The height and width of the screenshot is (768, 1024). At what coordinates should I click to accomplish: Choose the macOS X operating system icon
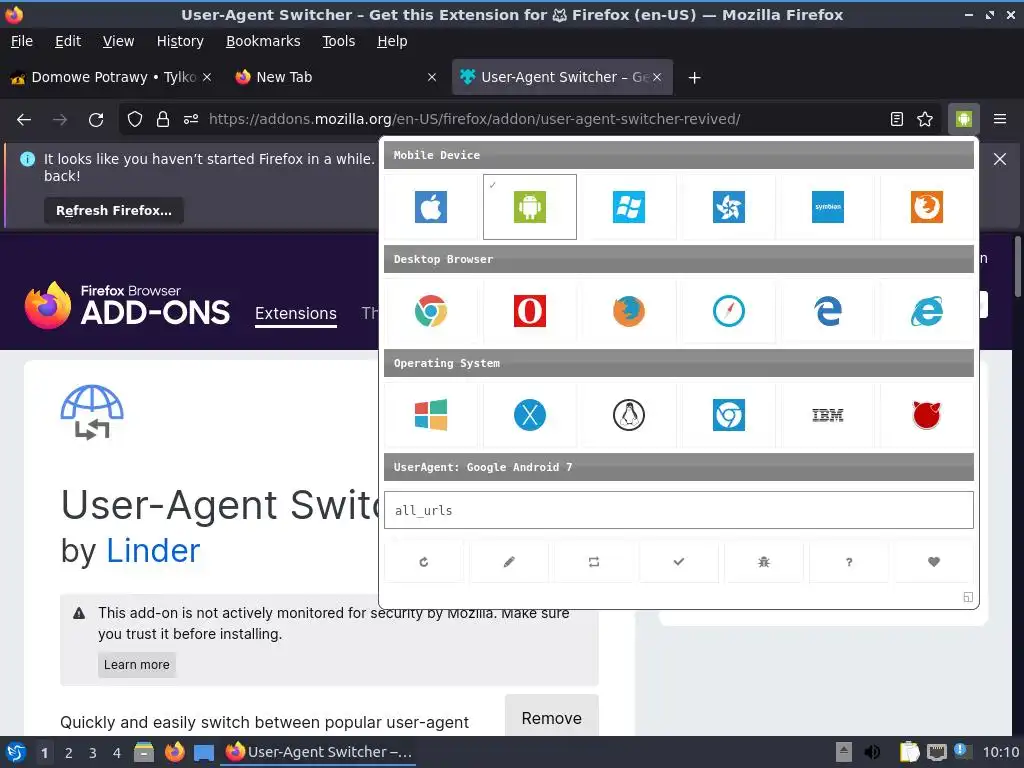point(530,415)
